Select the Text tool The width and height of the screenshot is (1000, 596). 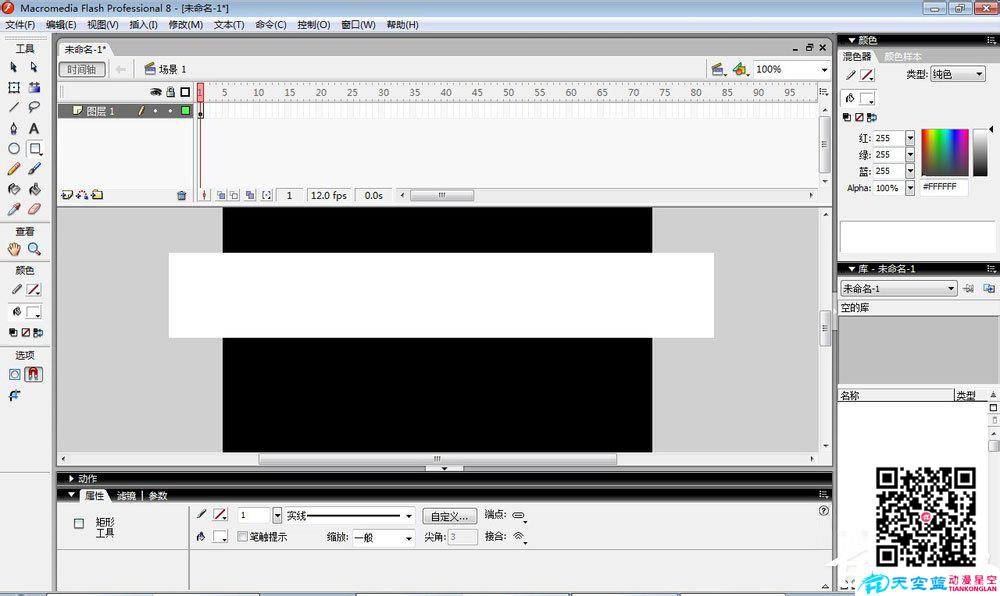34,128
